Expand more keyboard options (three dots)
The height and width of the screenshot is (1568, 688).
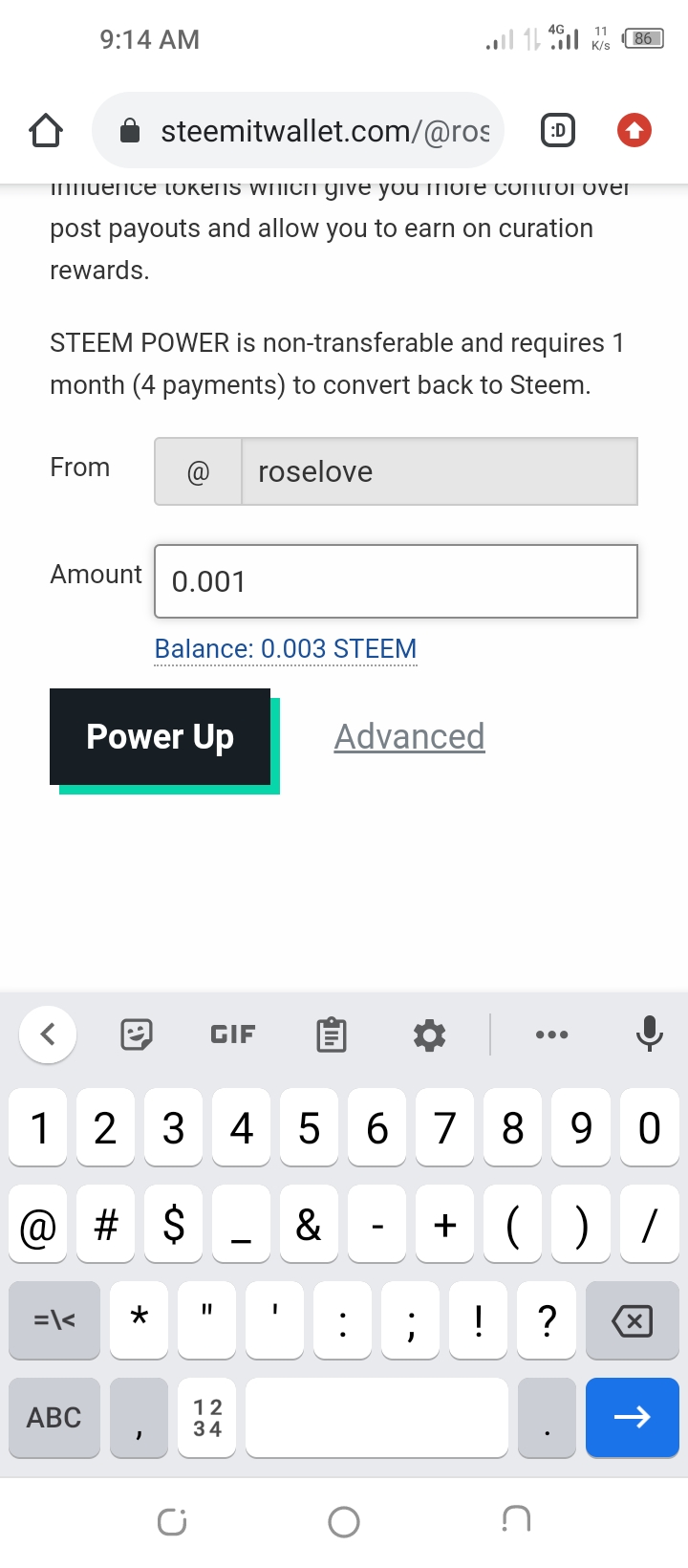point(551,1034)
